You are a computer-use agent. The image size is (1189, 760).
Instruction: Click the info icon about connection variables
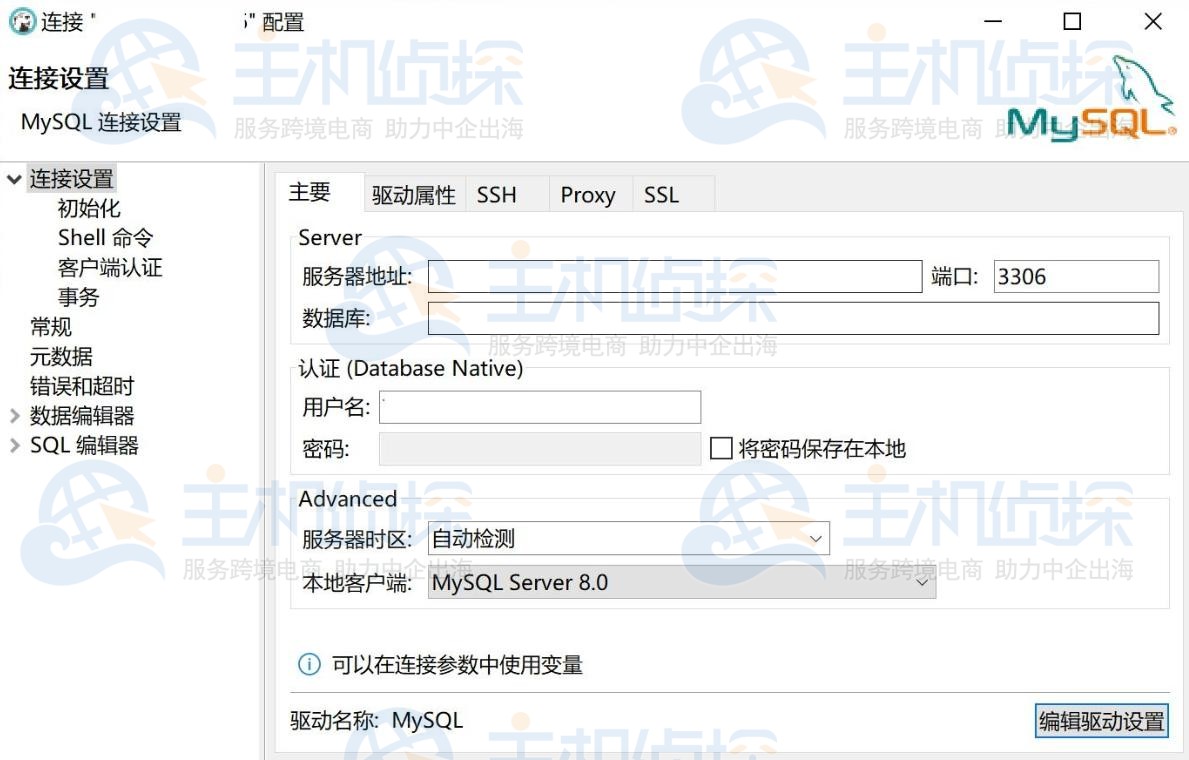309,664
